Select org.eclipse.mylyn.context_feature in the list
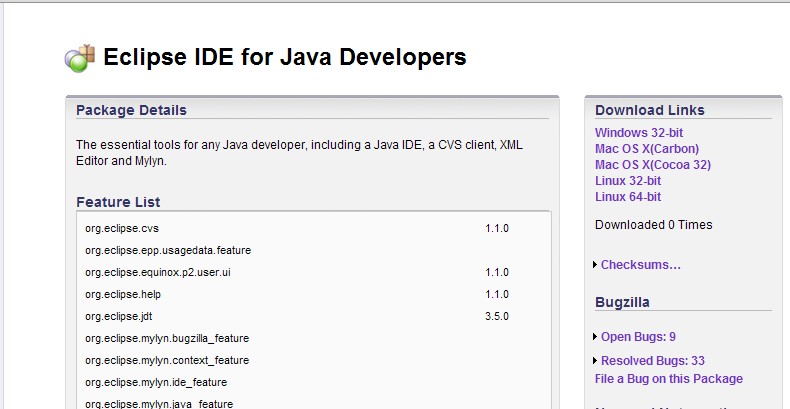 coord(167,361)
